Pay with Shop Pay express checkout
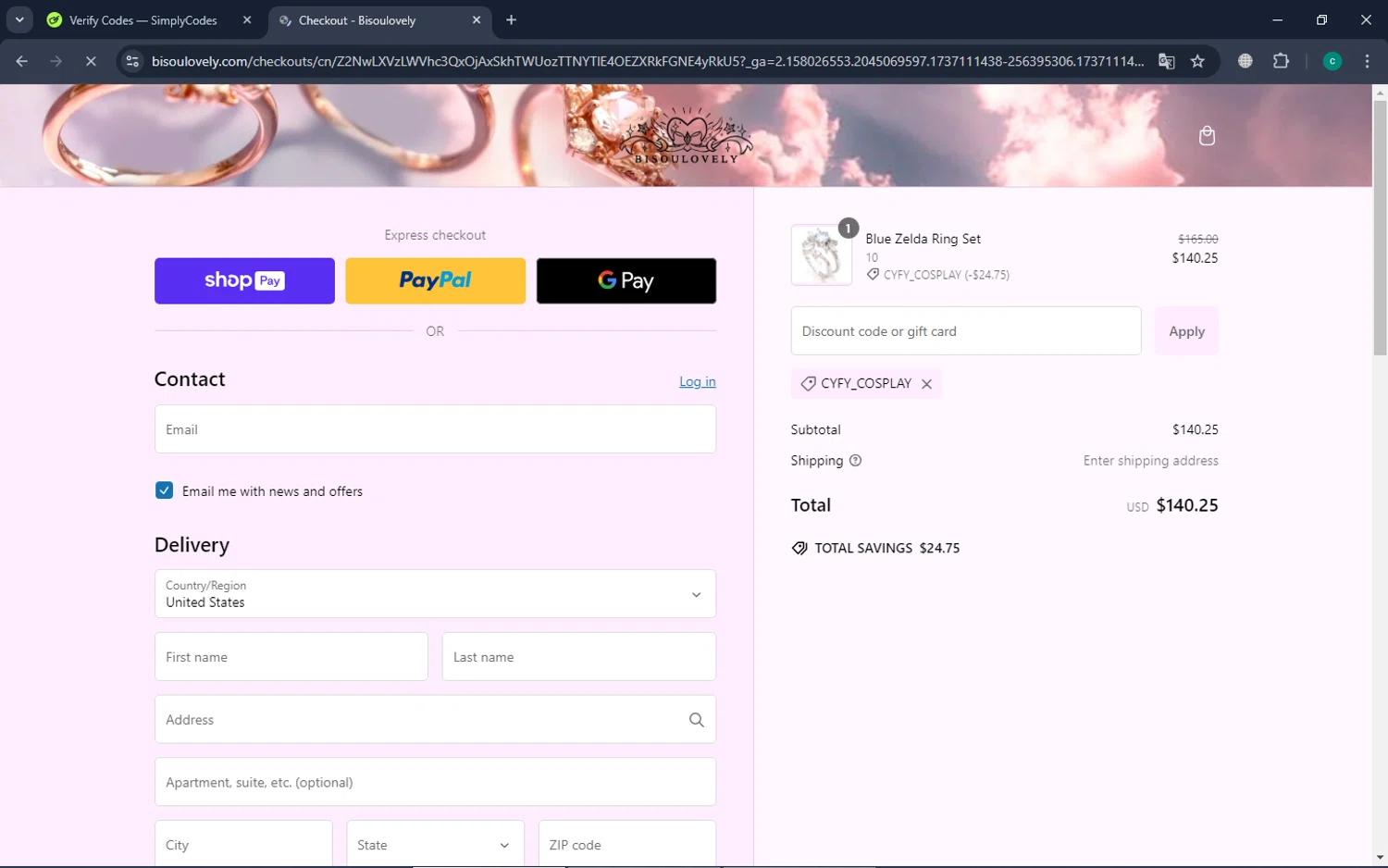Viewport: 1388px width, 868px height. [x=244, y=280]
